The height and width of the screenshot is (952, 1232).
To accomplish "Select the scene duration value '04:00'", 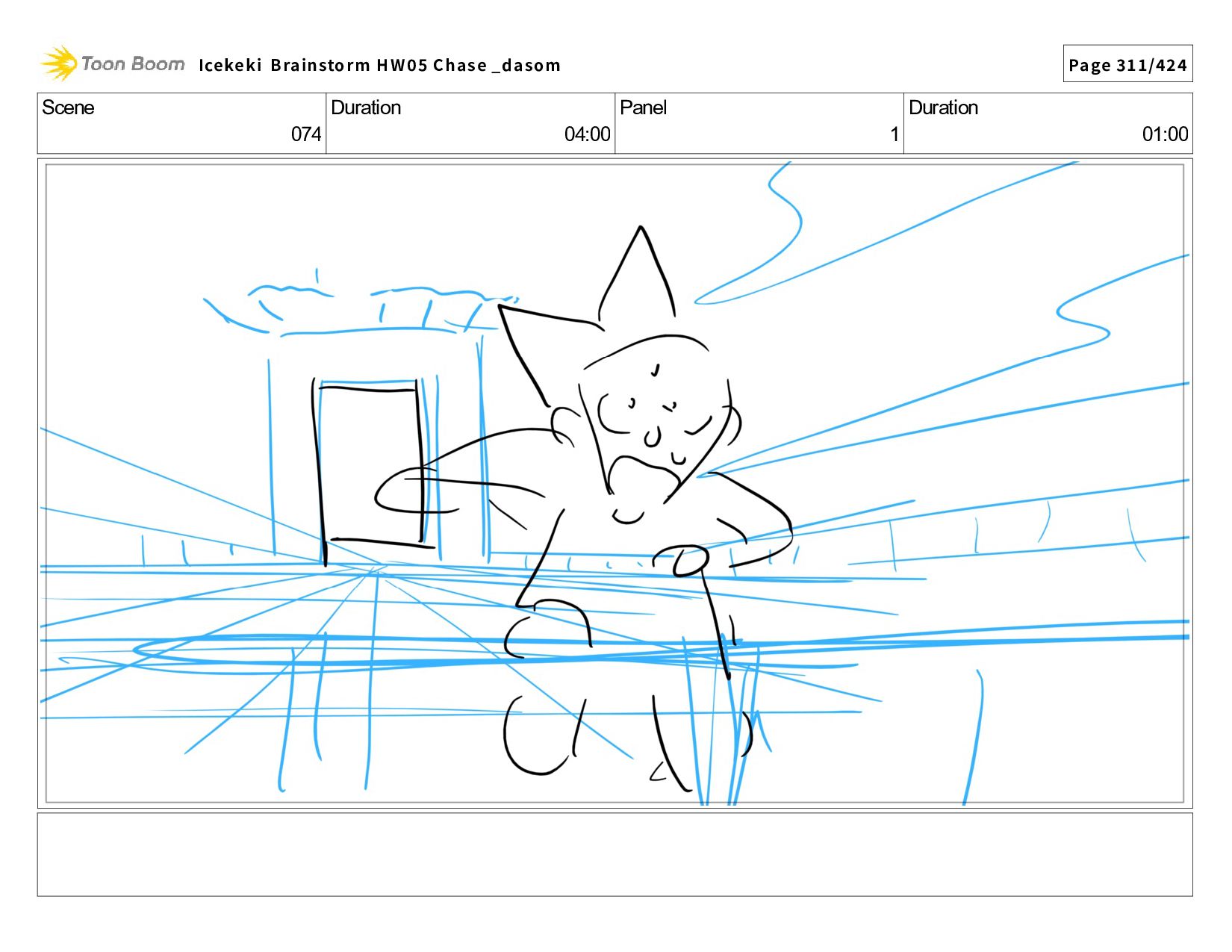I will [587, 134].
